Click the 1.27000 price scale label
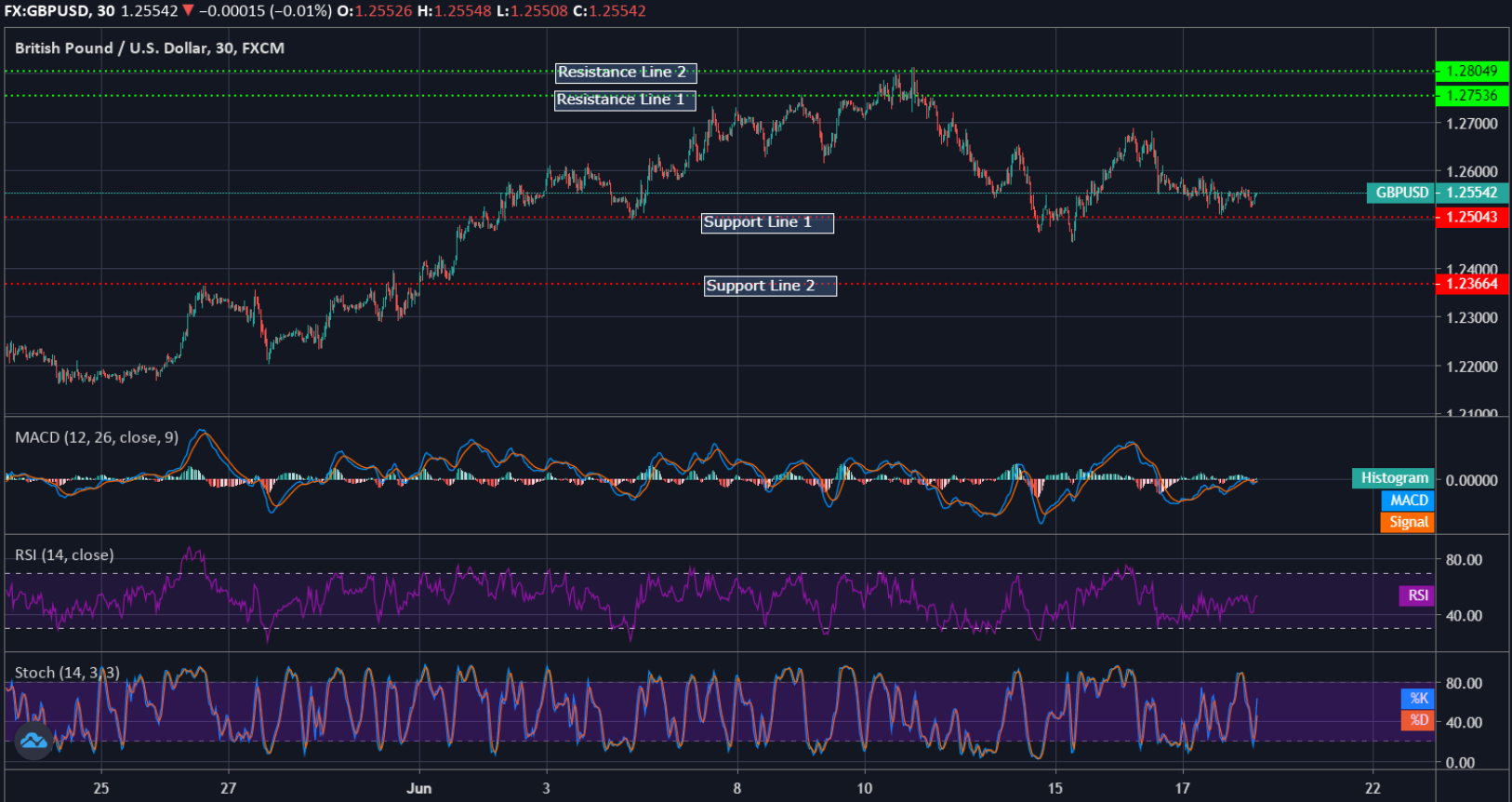 pos(1472,123)
